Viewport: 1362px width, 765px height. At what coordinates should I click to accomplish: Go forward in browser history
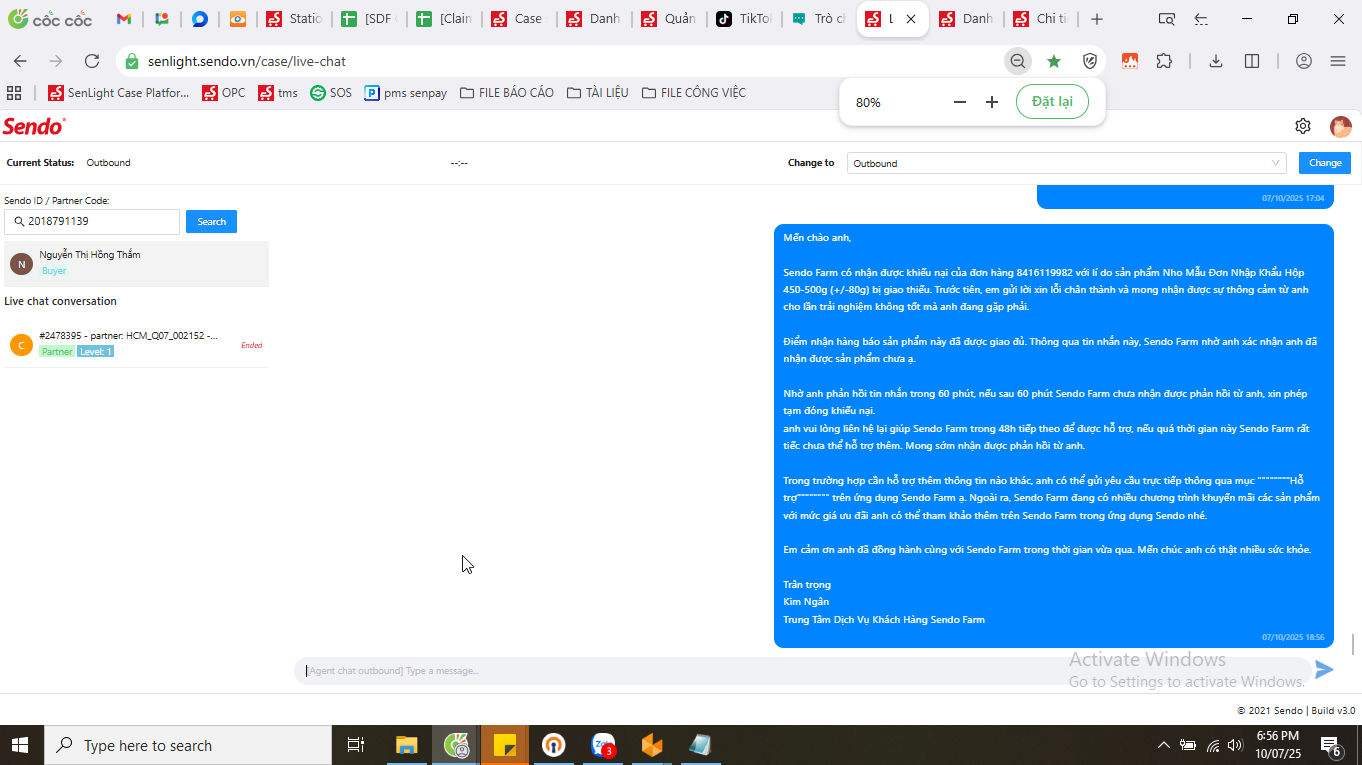tap(56, 61)
